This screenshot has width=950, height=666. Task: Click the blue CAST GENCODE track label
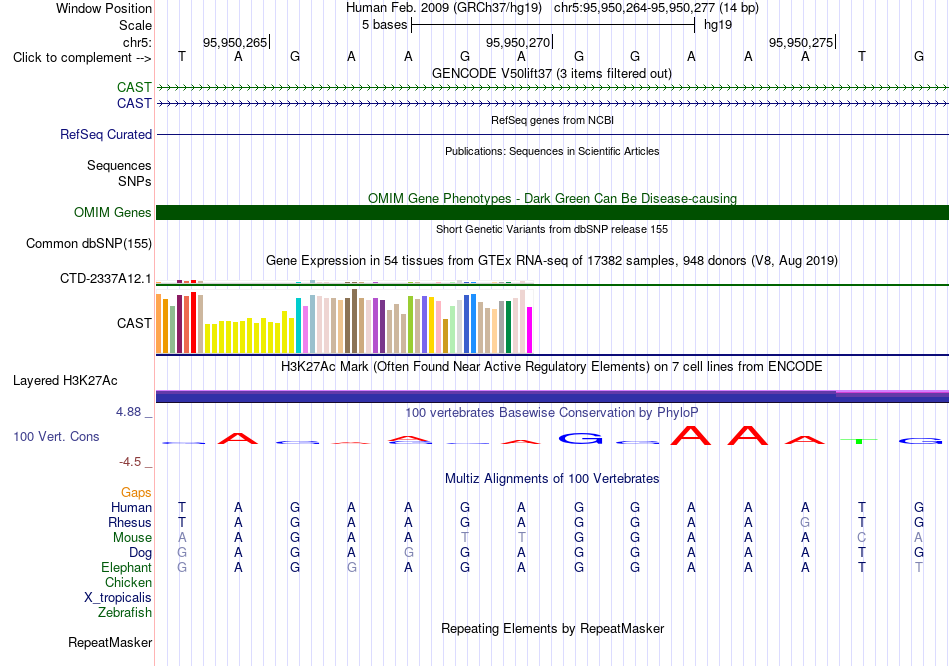134,103
